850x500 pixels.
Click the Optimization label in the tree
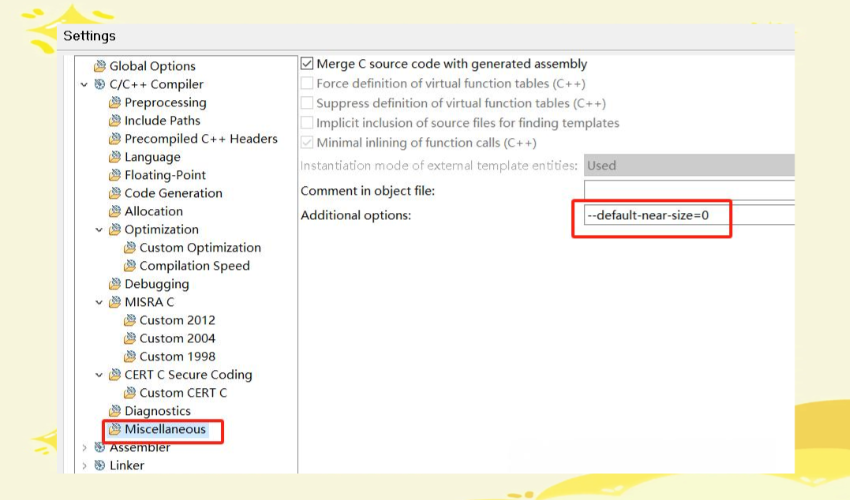161,229
